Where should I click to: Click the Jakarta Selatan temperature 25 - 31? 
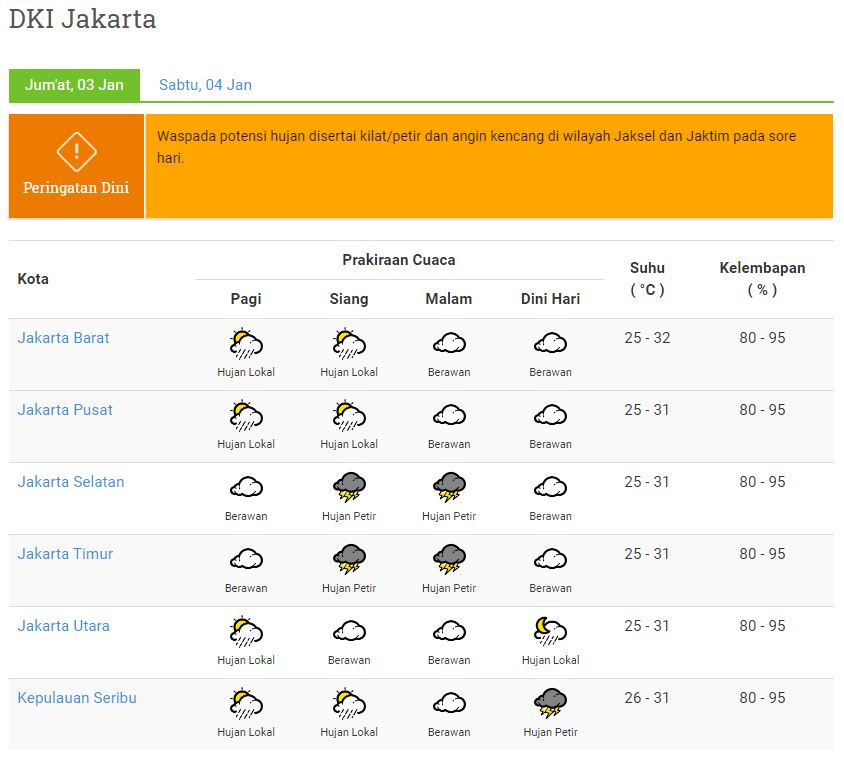coord(647,482)
